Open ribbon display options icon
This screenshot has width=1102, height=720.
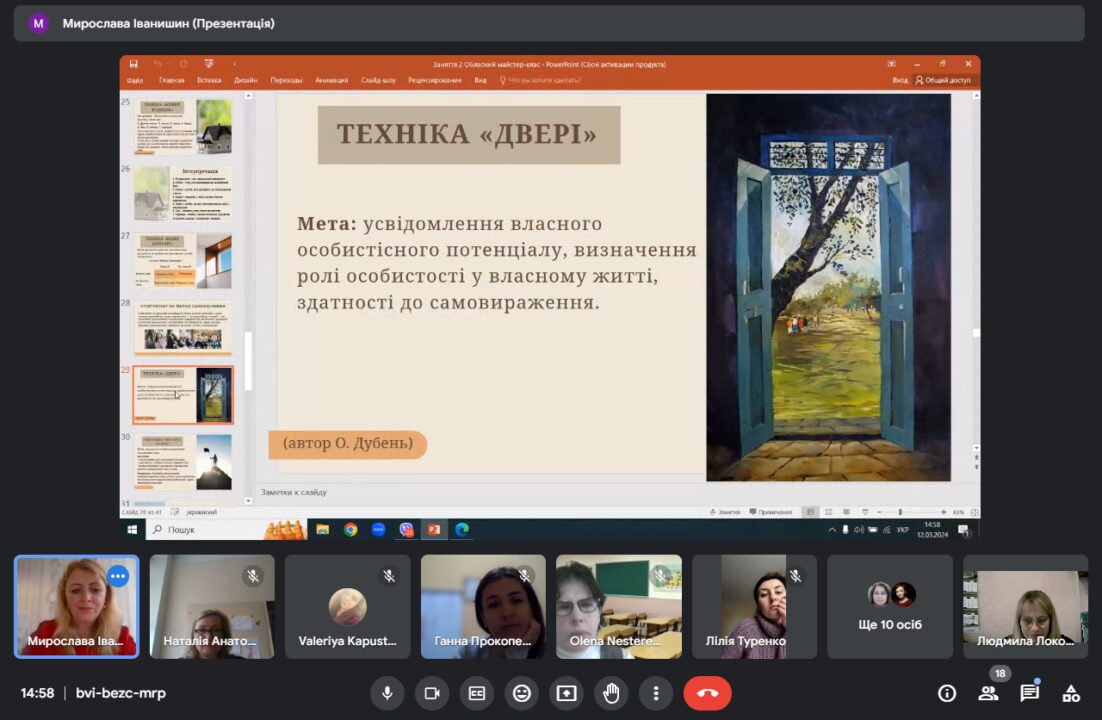(891, 64)
